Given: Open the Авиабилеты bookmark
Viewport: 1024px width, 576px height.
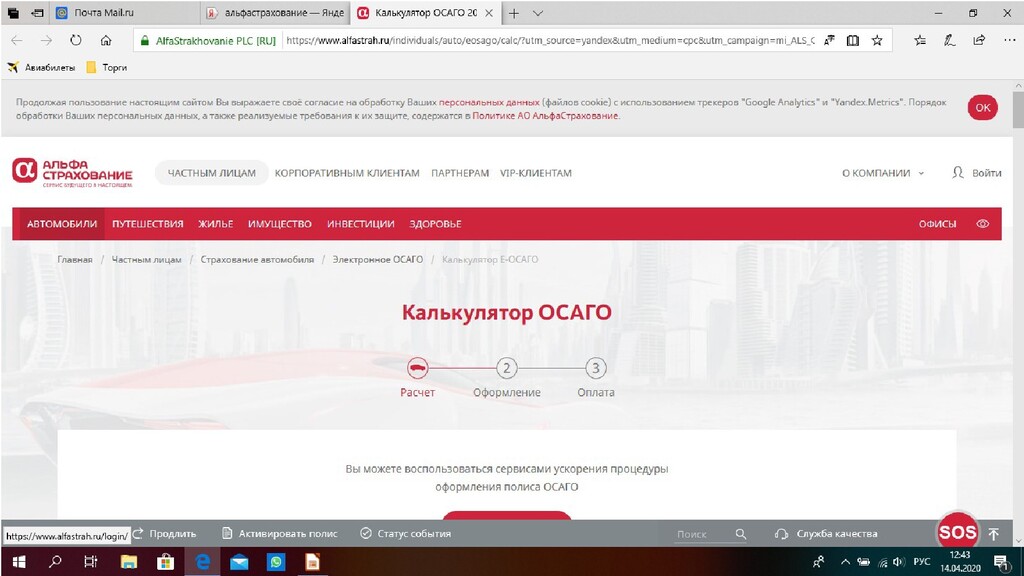Looking at the screenshot, I should 41,67.
